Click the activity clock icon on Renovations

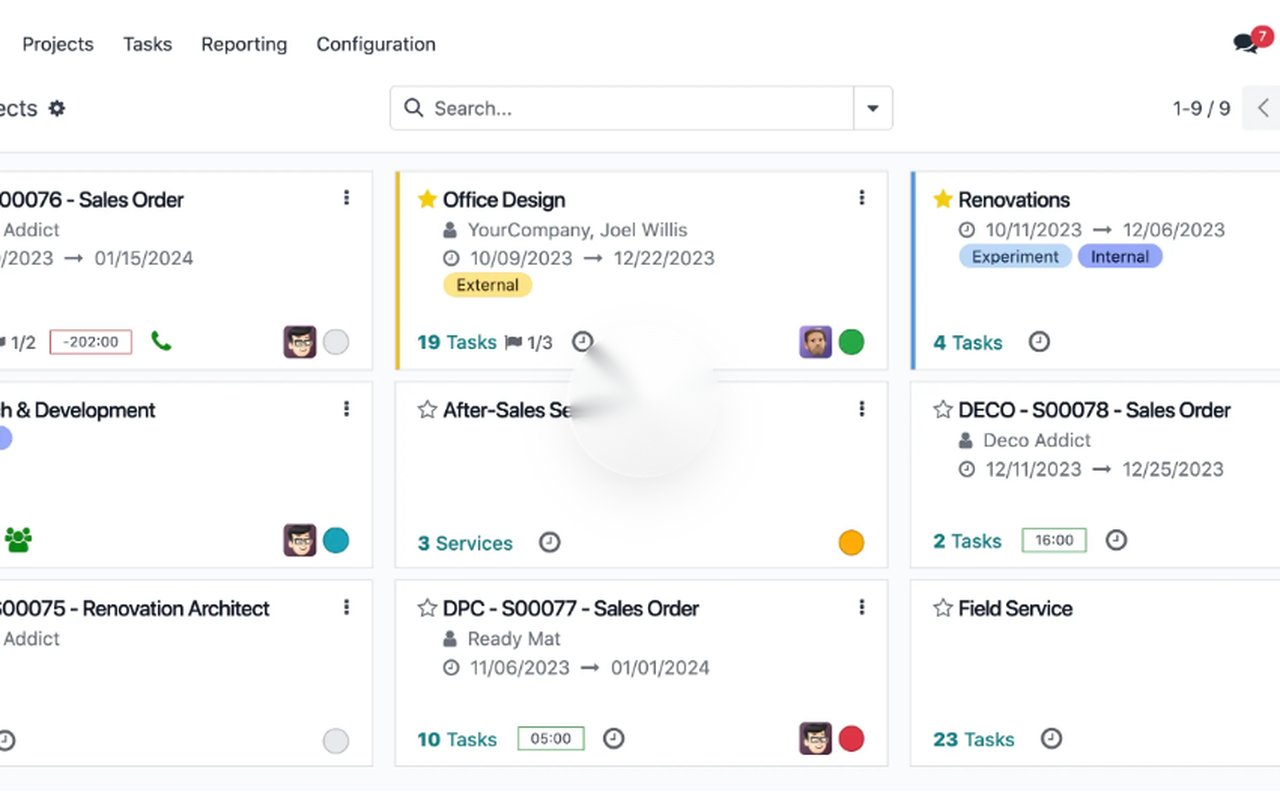(x=1040, y=342)
